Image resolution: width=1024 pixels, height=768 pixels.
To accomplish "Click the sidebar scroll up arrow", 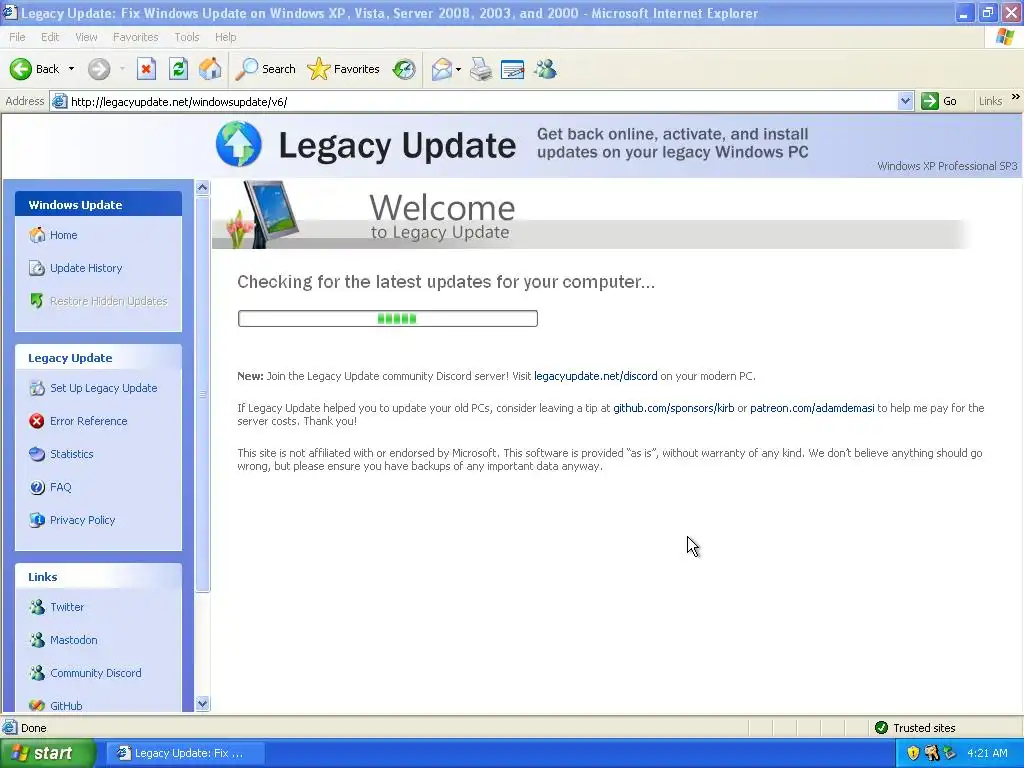I will tap(202, 187).
